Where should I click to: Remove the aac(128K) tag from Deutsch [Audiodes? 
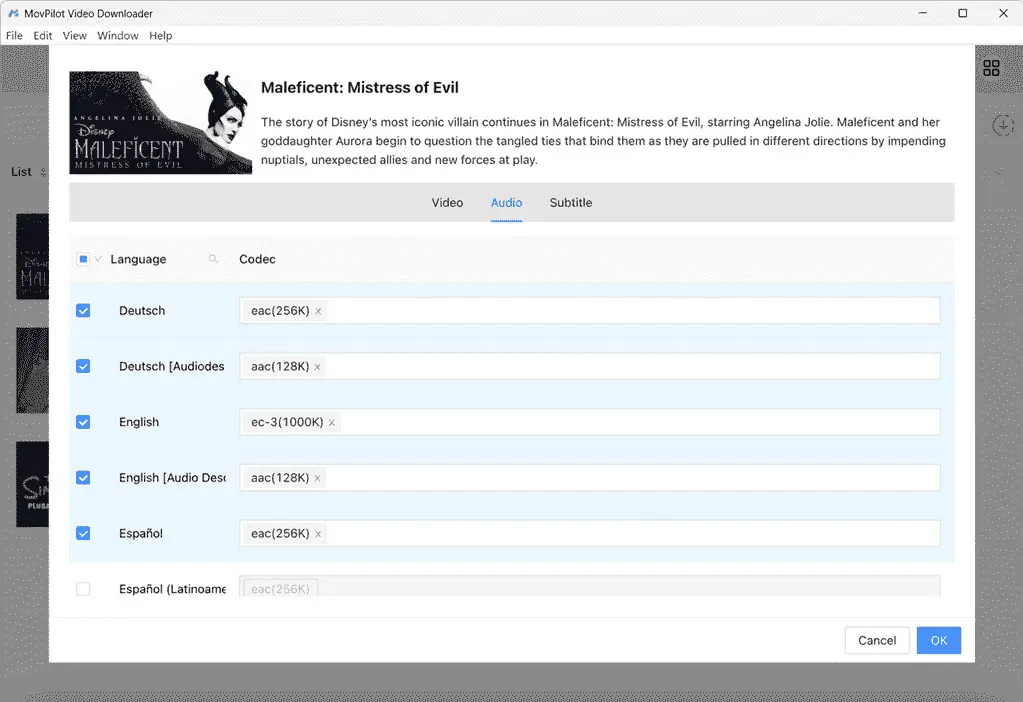(319, 366)
